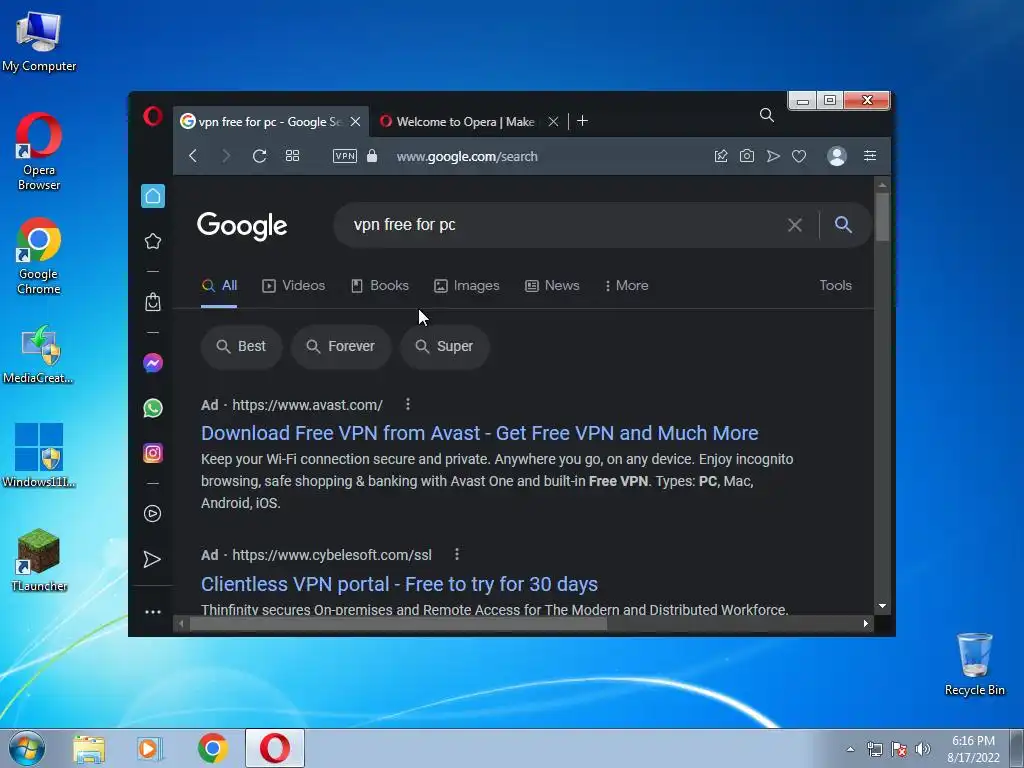1024x768 pixels.
Task: Open the profile account icon
Action: pos(837,155)
